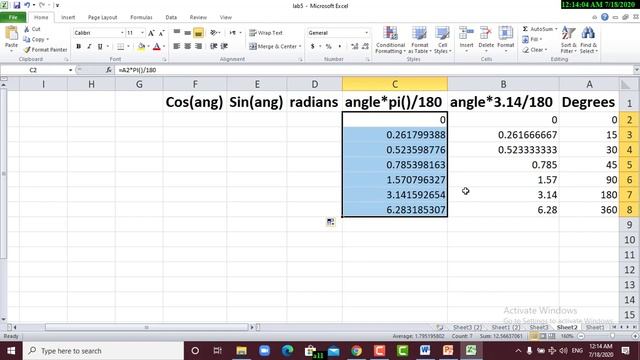Toggle Wrap Text for selected cells
This screenshot has width=640, height=360.
click(x=266, y=33)
